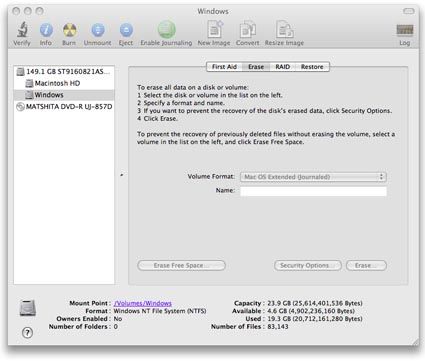Switch to the Restore tab
The image size is (425, 361).
point(312,67)
